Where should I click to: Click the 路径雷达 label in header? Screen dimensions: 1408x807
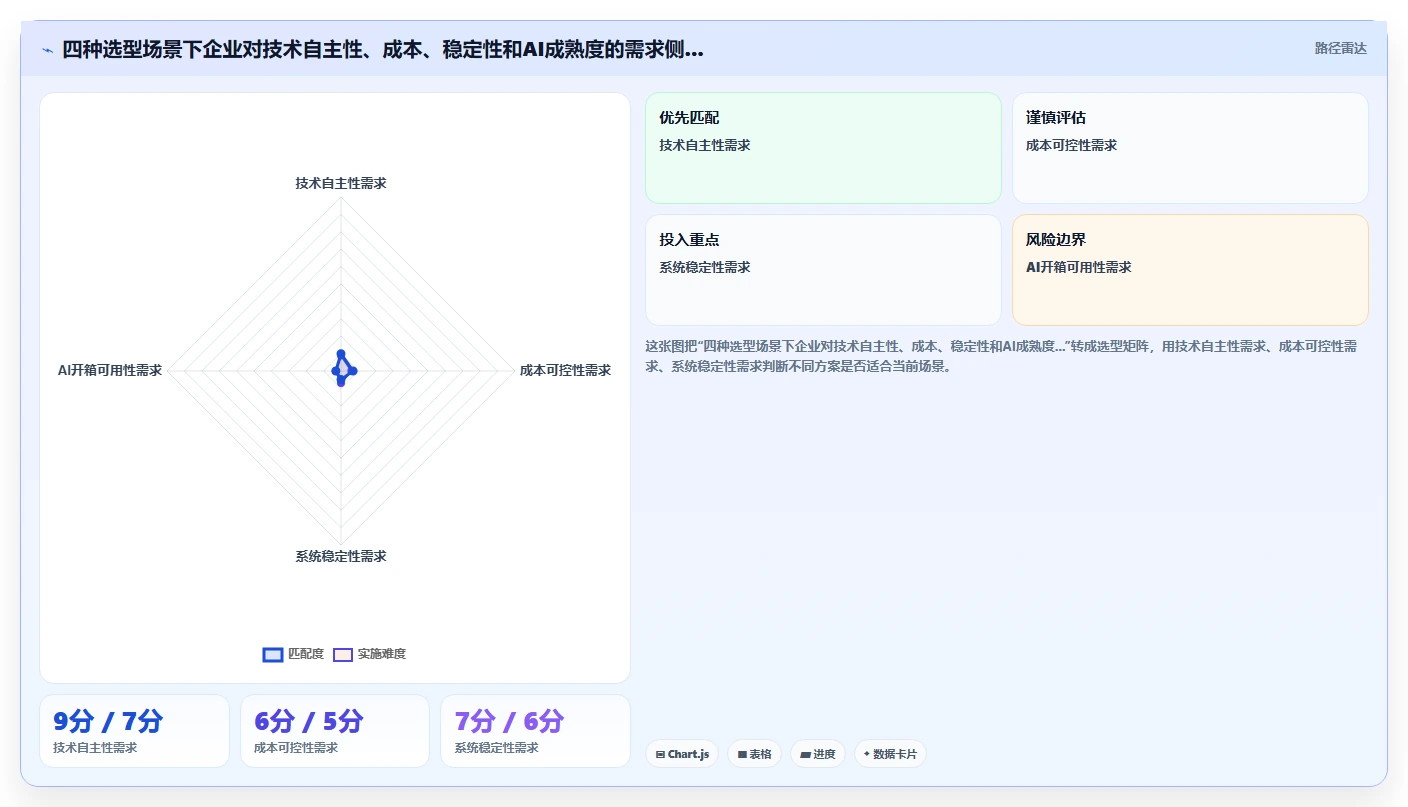(1340, 48)
